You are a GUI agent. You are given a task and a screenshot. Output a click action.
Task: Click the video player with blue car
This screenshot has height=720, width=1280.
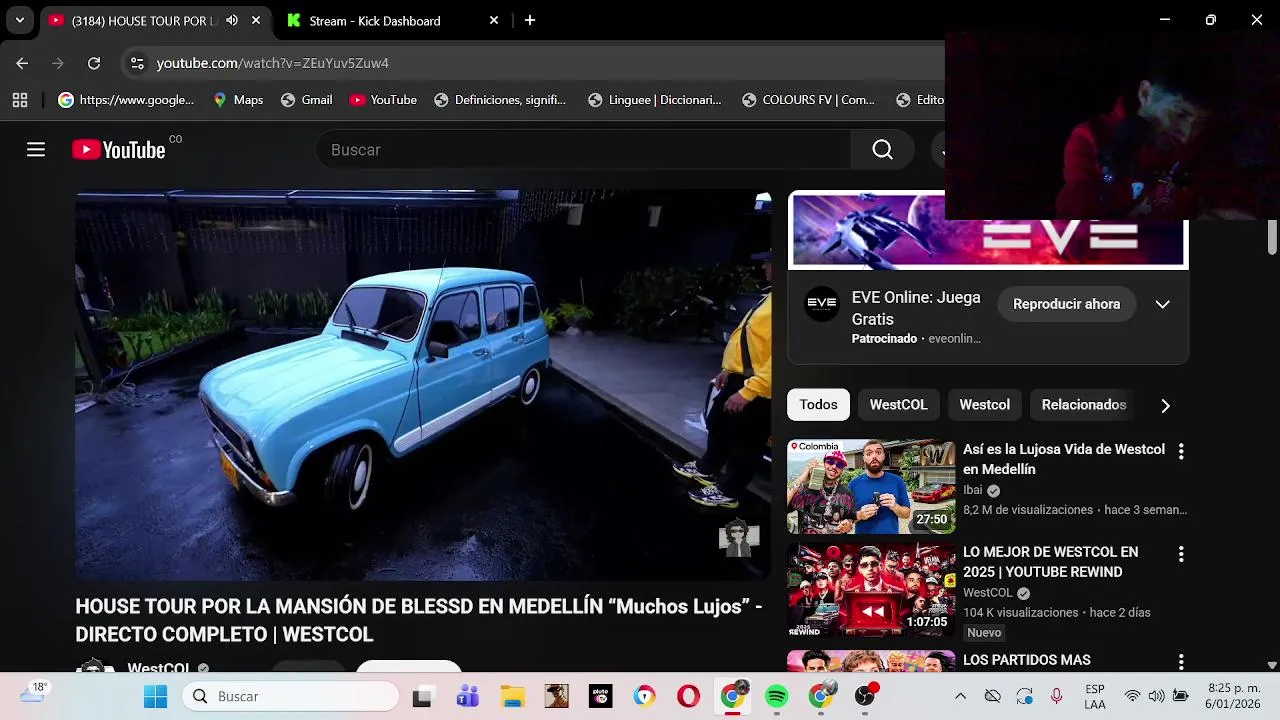coord(423,385)
